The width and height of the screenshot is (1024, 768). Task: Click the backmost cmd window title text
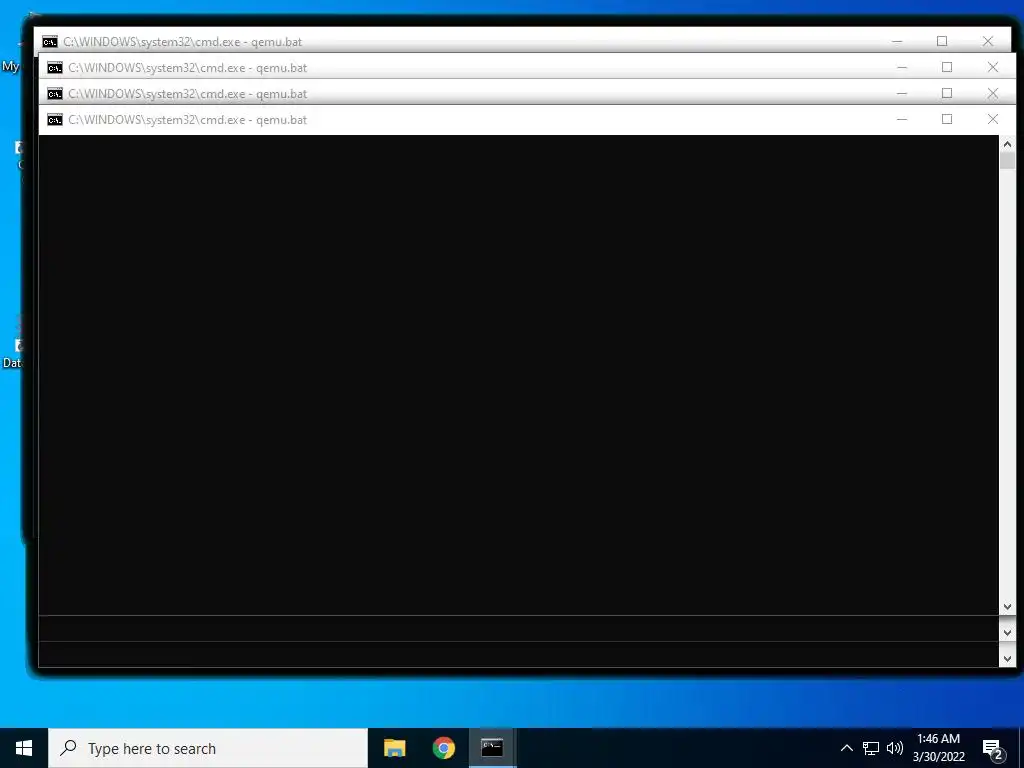point(183,42)
